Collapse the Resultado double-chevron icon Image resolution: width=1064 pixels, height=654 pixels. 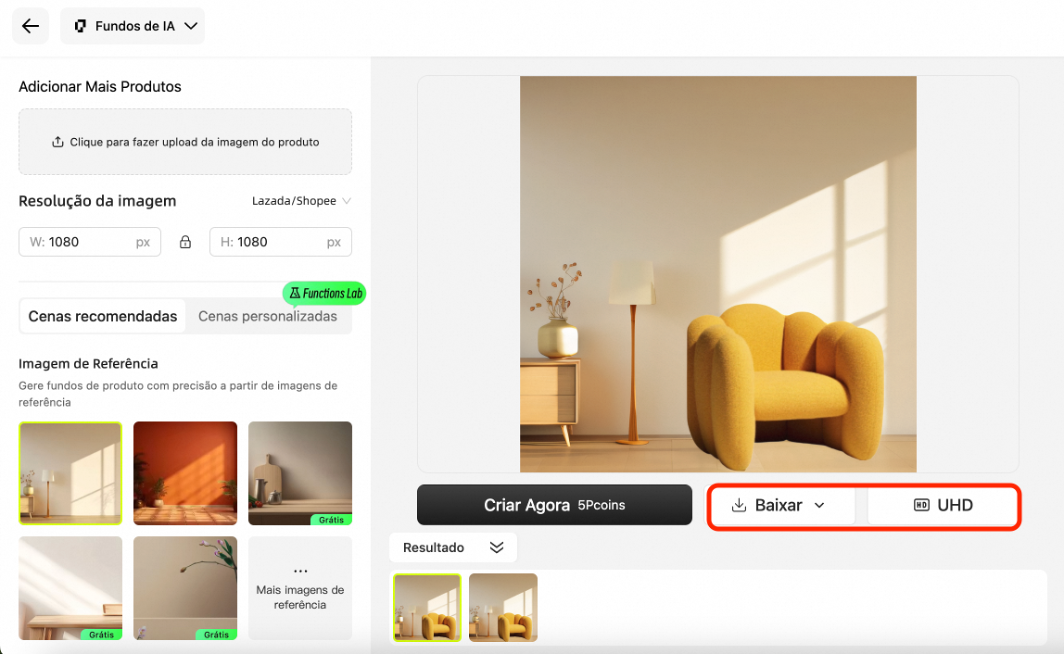point(497,547)
